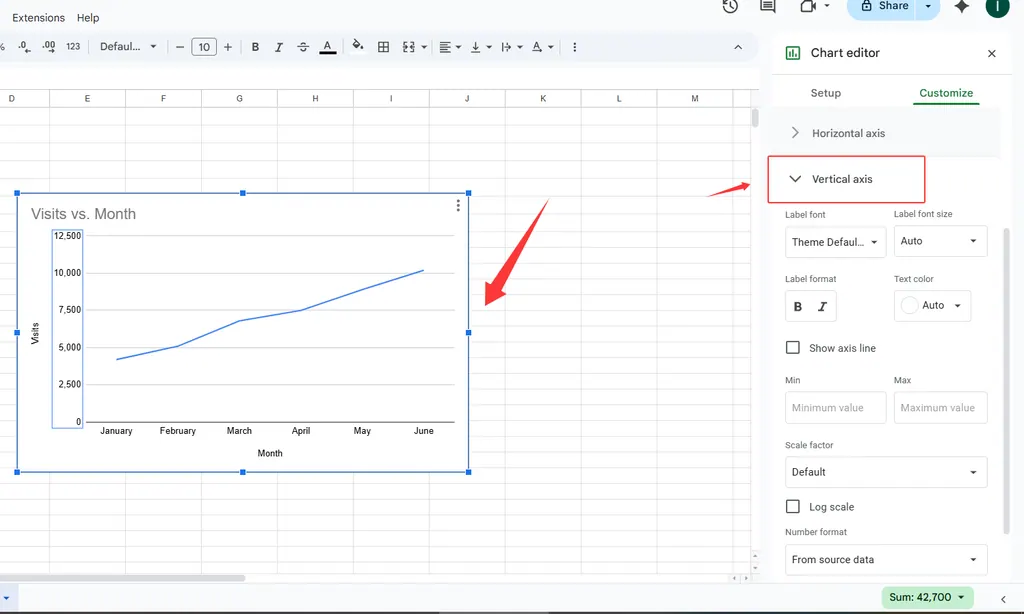Open the Label font size dropdown
The height and width of the screenshot is (614, 1024).
pos(939,241)
